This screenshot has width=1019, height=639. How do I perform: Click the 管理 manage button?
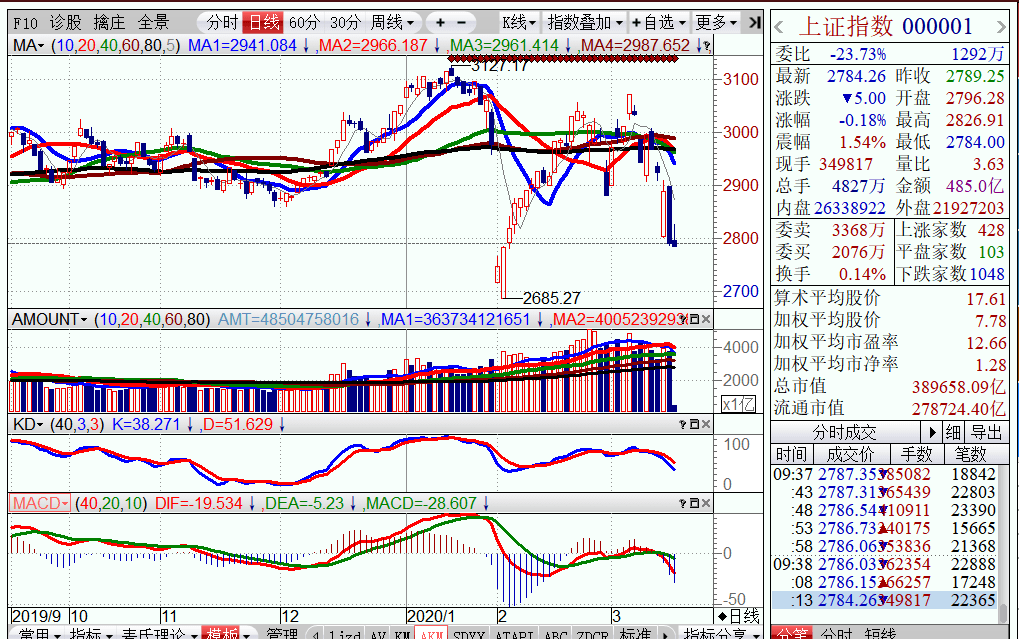282,634
